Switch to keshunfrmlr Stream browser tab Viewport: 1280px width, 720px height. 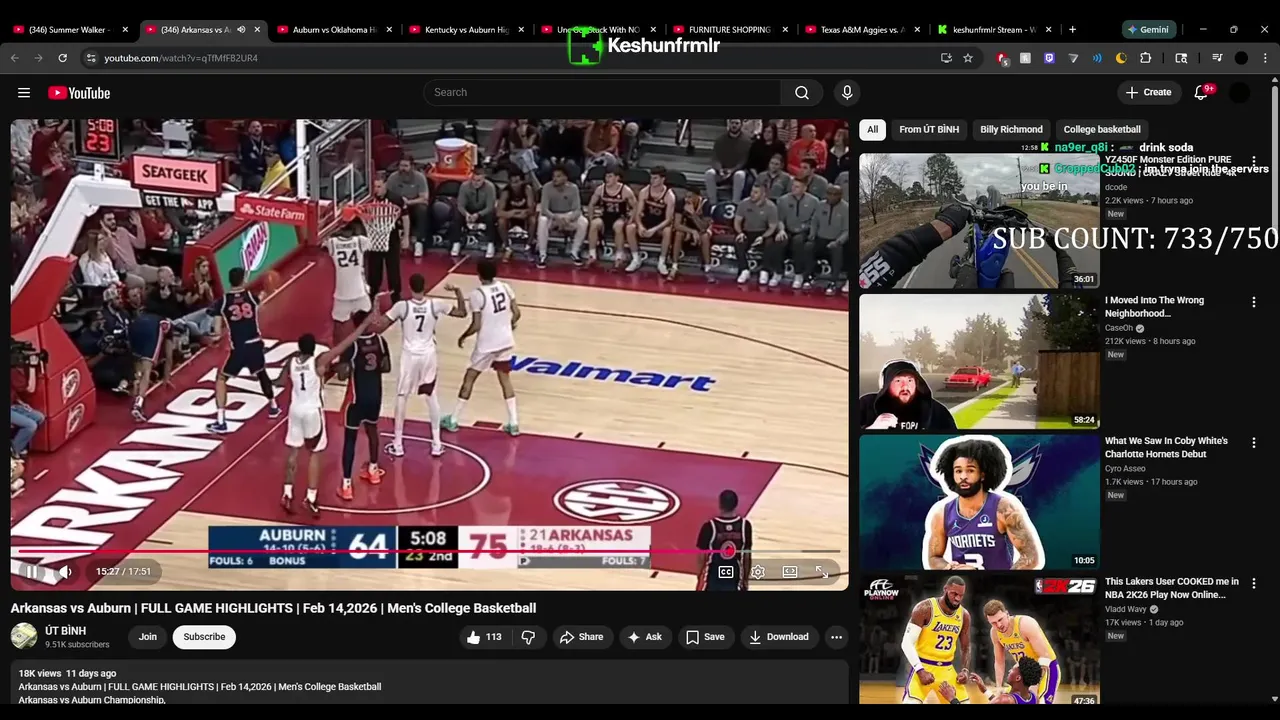(x=993, y=30)
